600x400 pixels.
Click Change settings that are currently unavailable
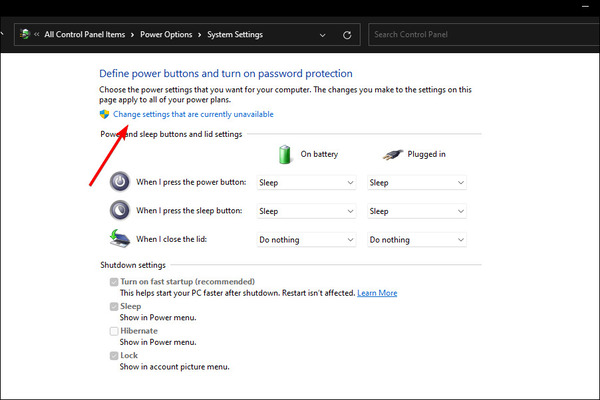193,114
